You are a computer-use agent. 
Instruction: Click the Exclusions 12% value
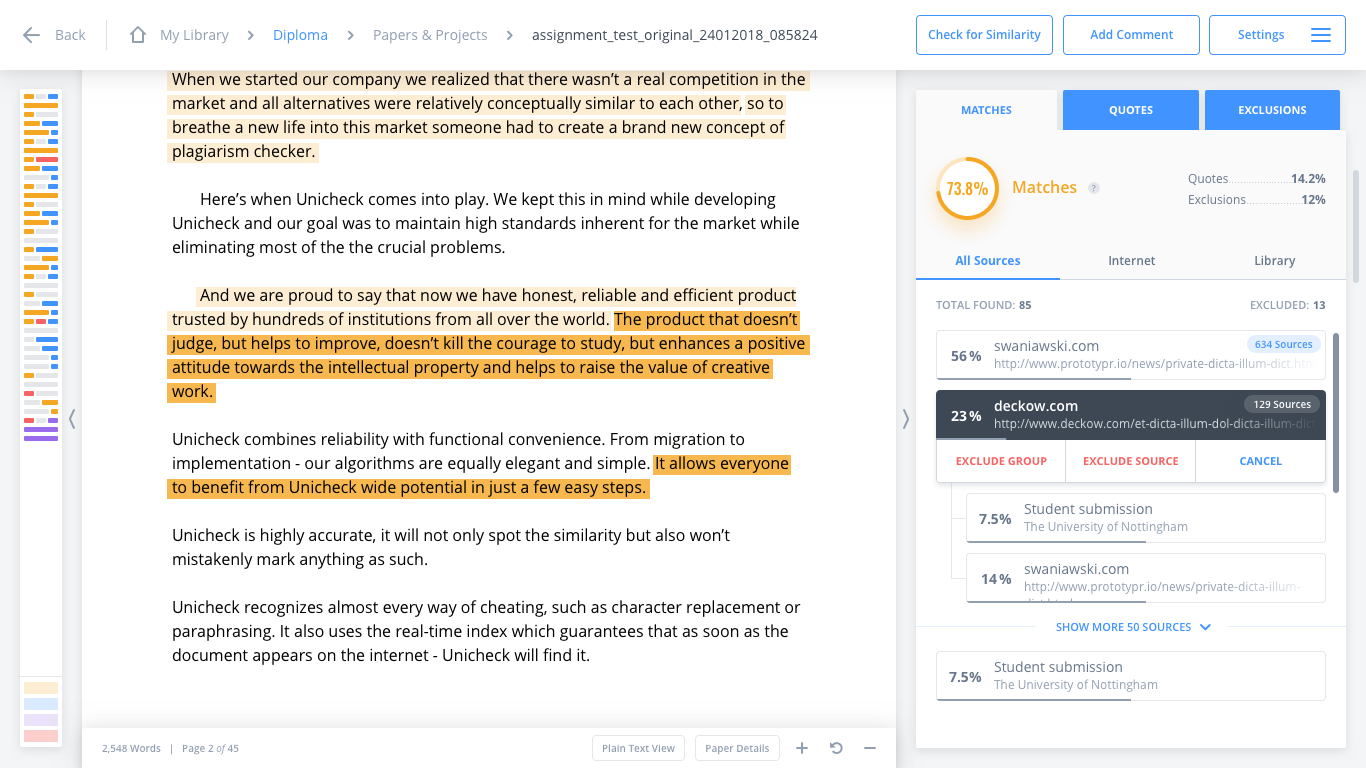tap(1313, 200)
